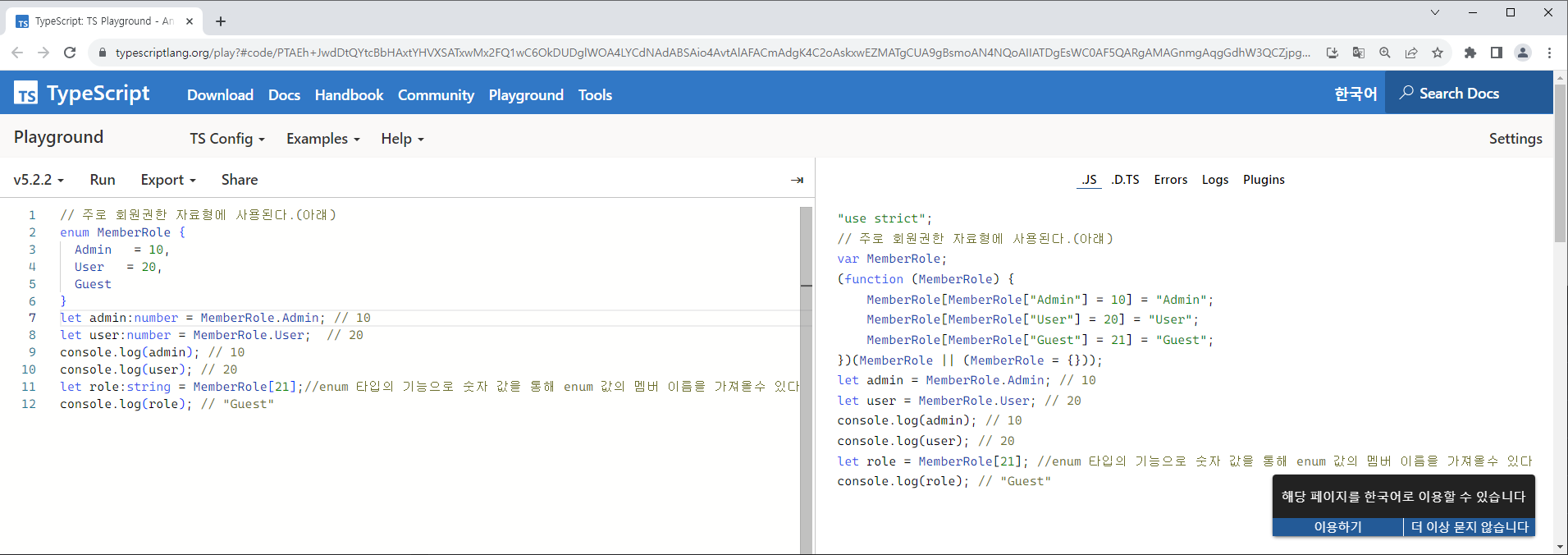Open the browser extensions puzzle icon
The image size is (1568, 555).
[1470, 53]
